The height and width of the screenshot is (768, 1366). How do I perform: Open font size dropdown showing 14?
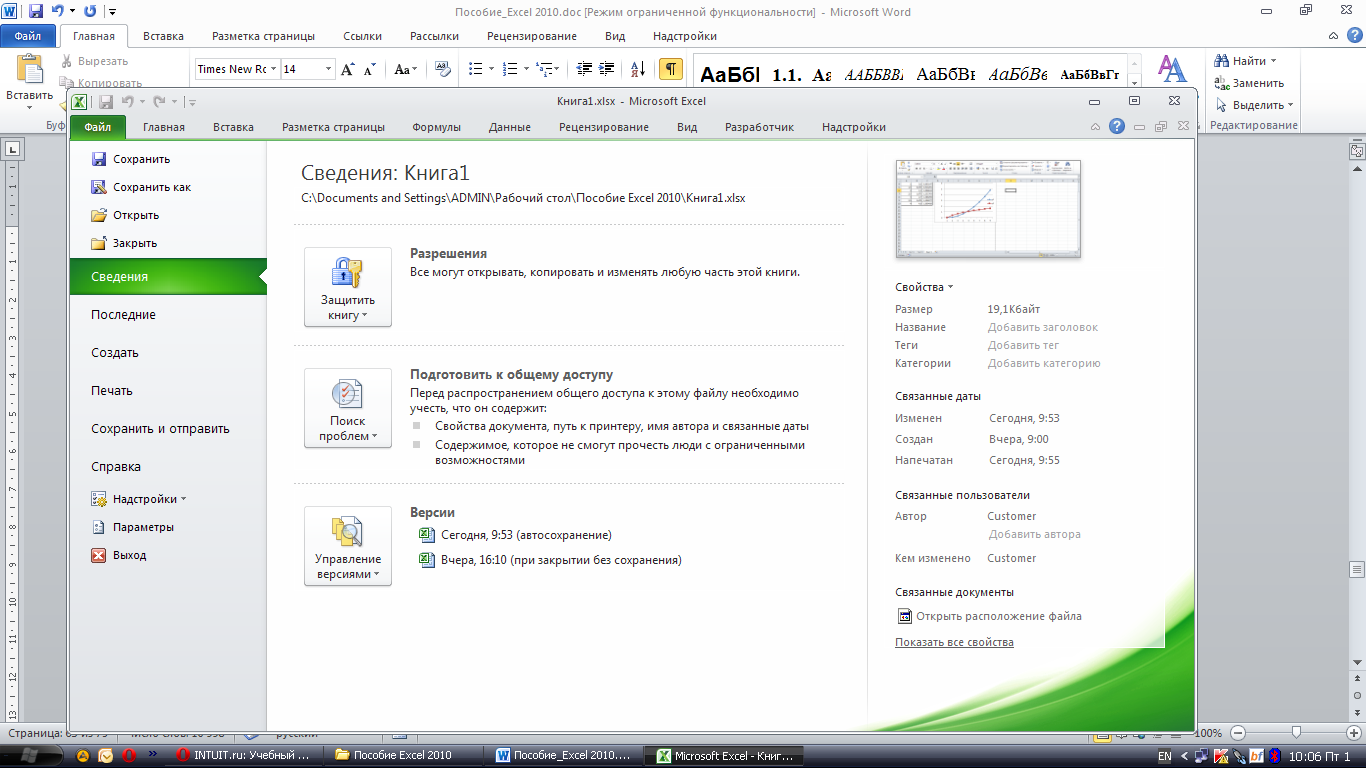[x=328, y=69]
